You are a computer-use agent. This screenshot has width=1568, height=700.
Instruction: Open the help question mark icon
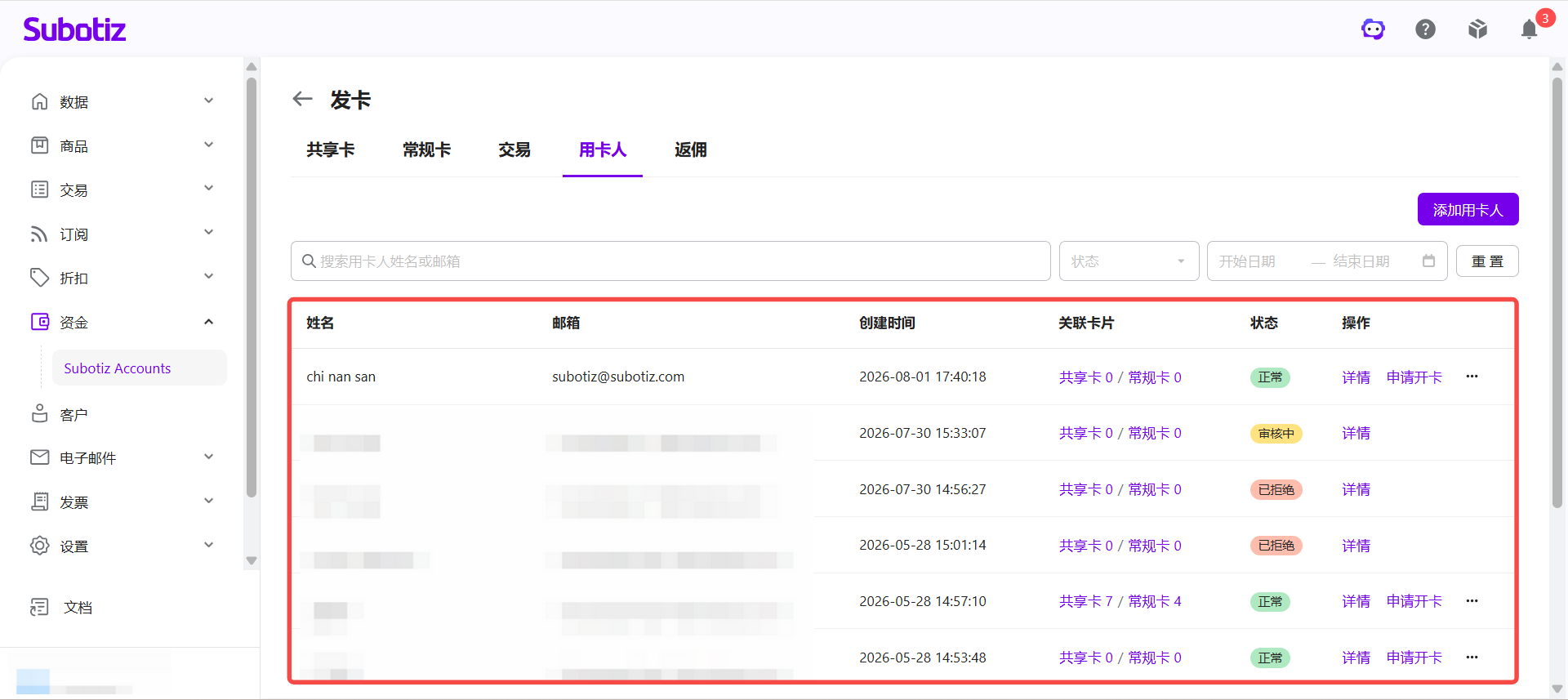click(x=1425, y=29)
